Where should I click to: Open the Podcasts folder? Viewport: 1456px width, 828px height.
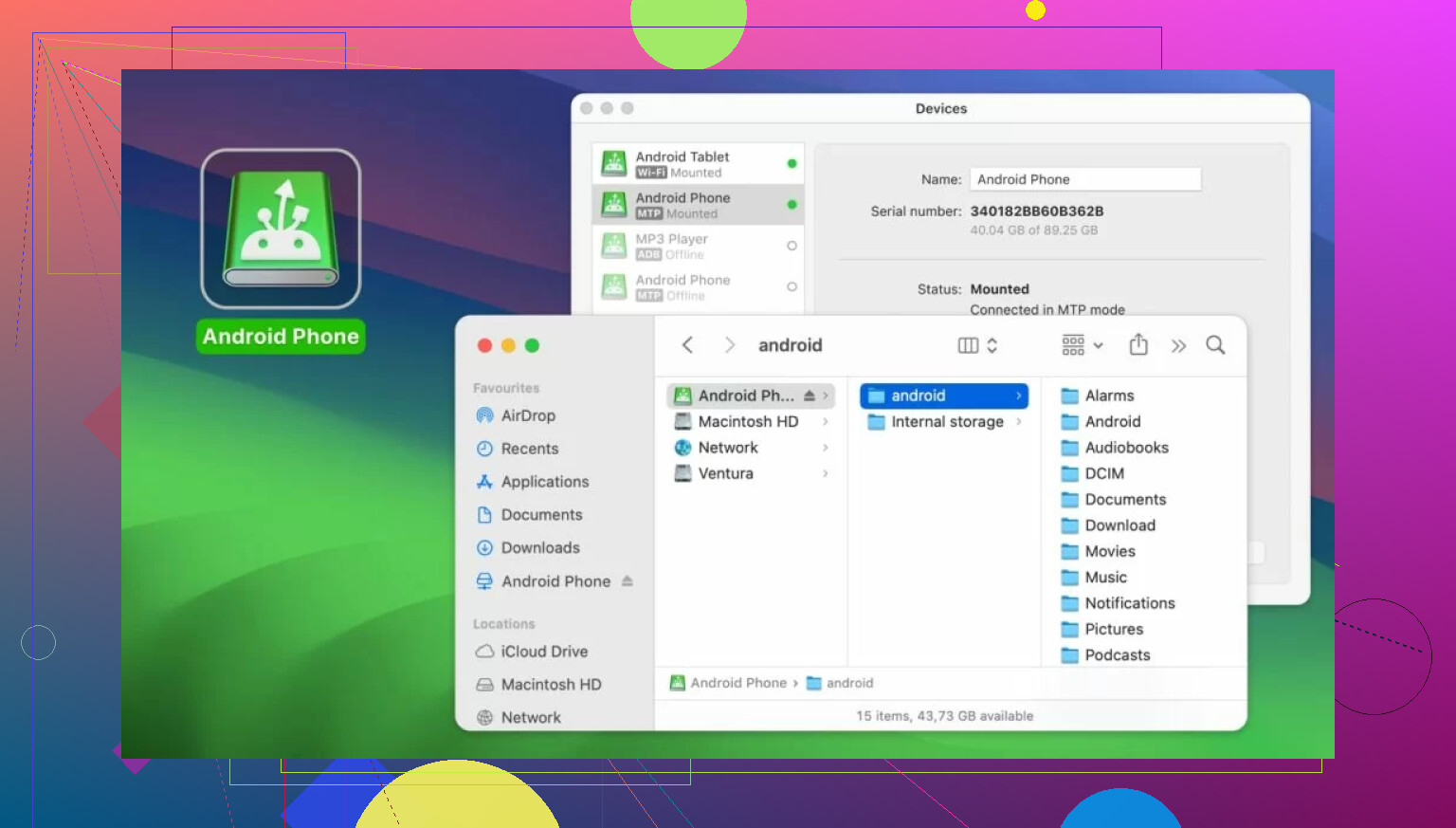pos(1105,654)
